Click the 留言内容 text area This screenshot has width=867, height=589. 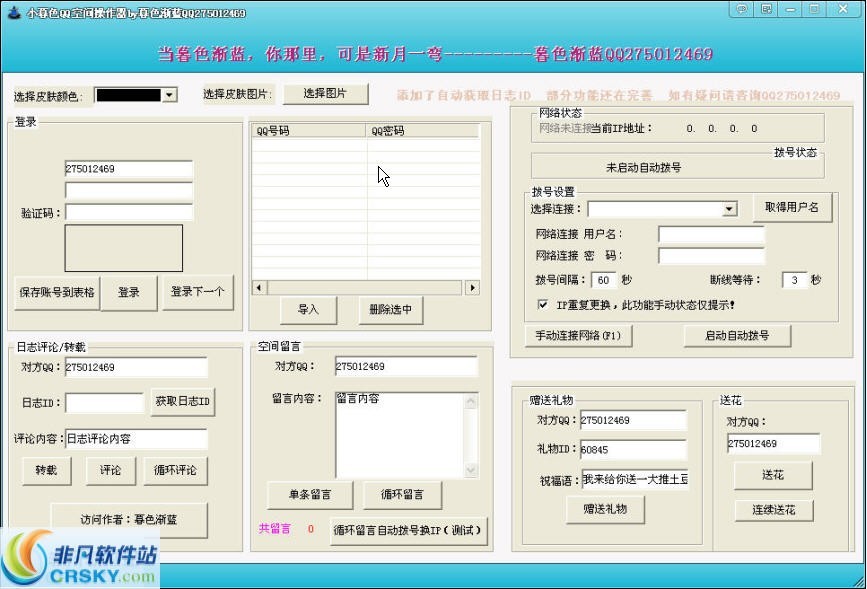(400, 435)
